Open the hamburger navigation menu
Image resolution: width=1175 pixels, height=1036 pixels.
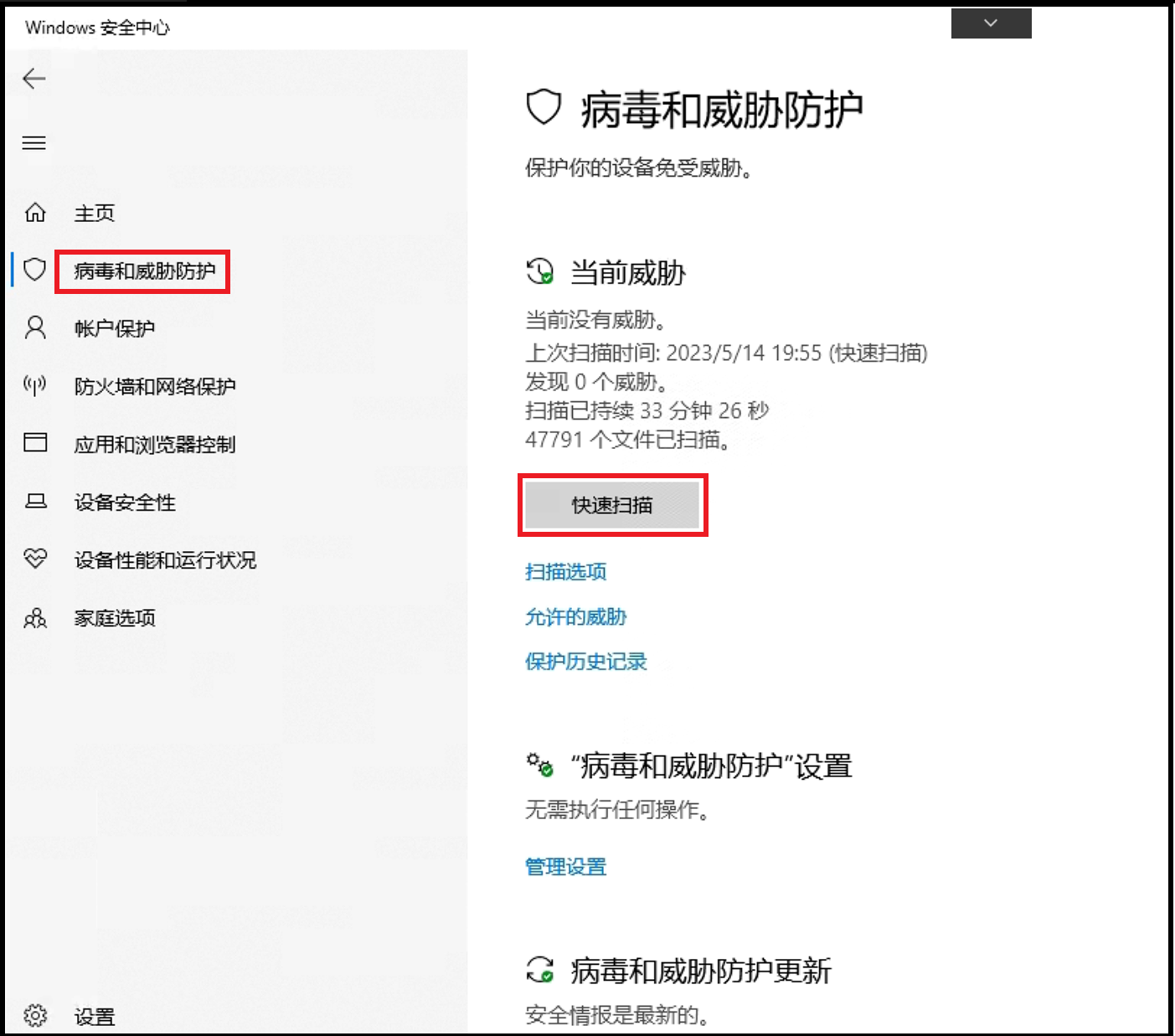[34, 143]
